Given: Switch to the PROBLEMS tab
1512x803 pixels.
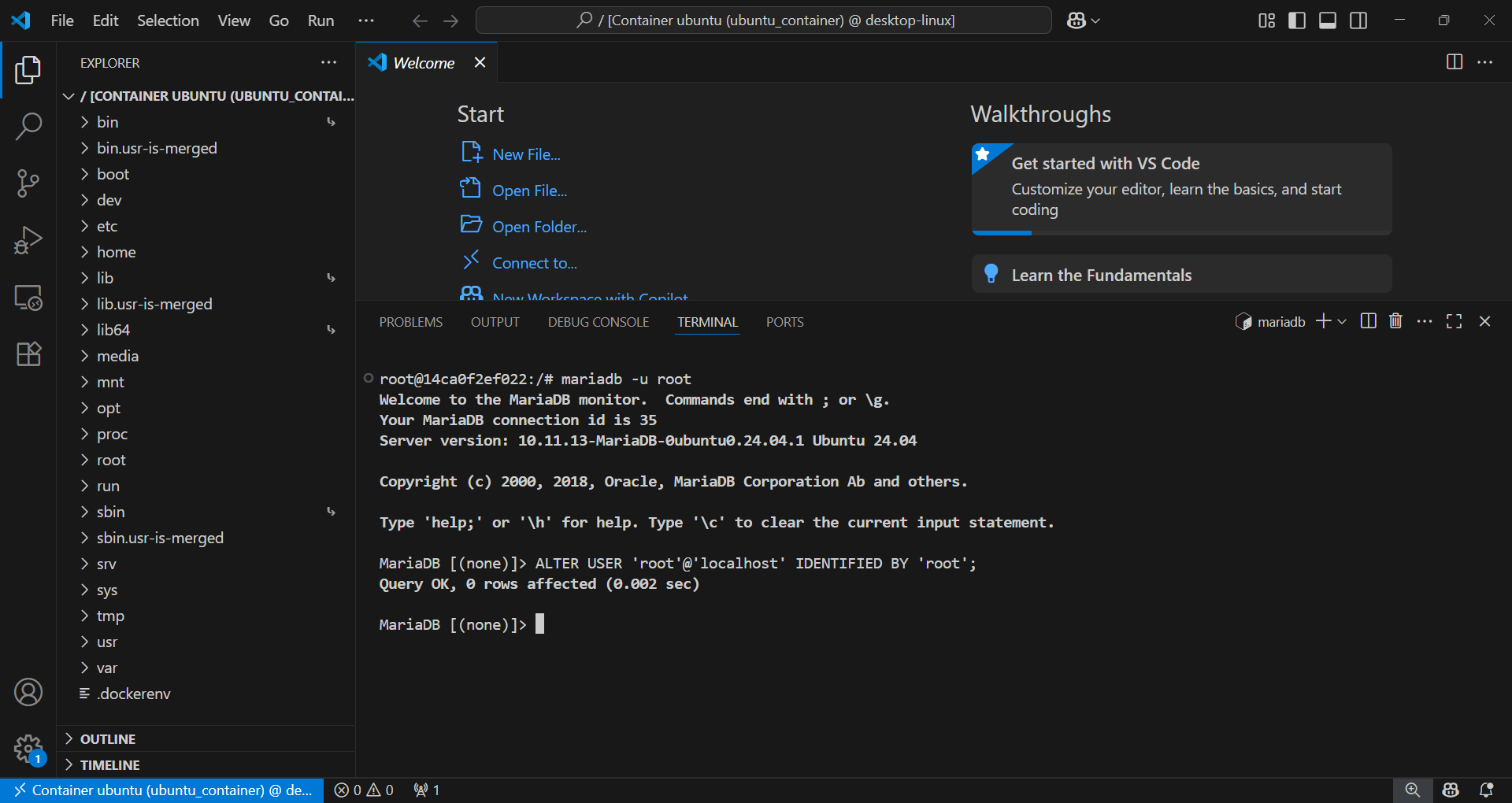Looking at the screenshot, I should point(410,322).
